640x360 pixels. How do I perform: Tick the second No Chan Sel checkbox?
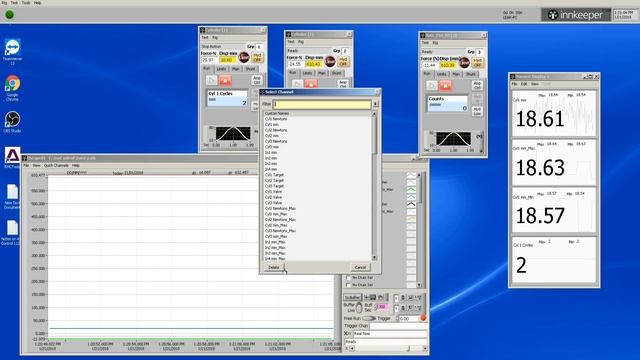click(348, 284)
